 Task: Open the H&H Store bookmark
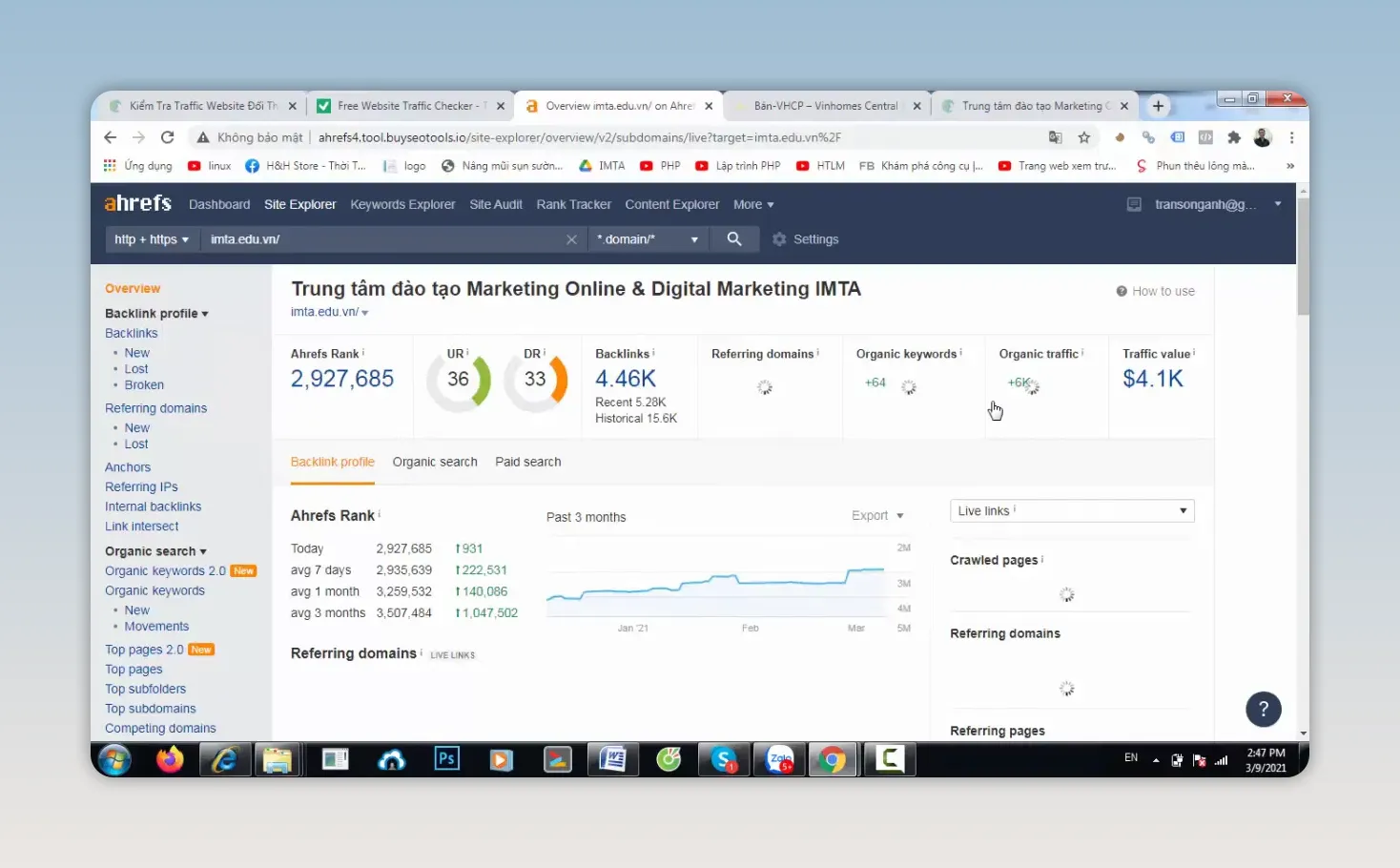pos(305,166)
